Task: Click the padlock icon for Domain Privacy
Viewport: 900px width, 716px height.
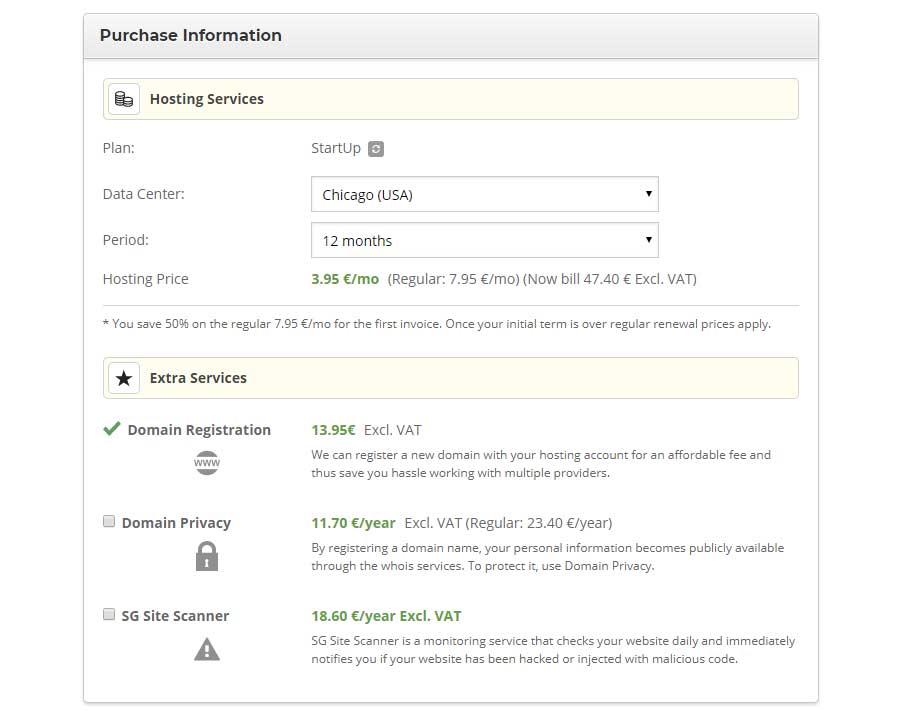Action: click(x=206, y=556)
